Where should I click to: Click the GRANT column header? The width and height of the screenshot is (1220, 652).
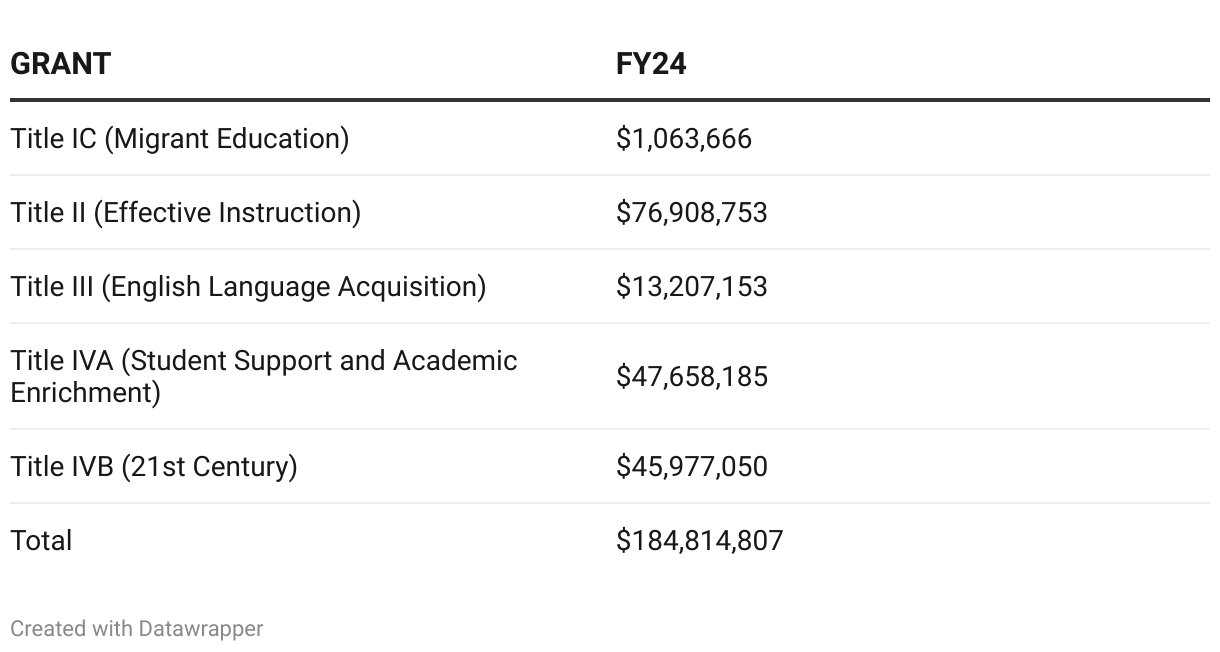click(60, 64)
